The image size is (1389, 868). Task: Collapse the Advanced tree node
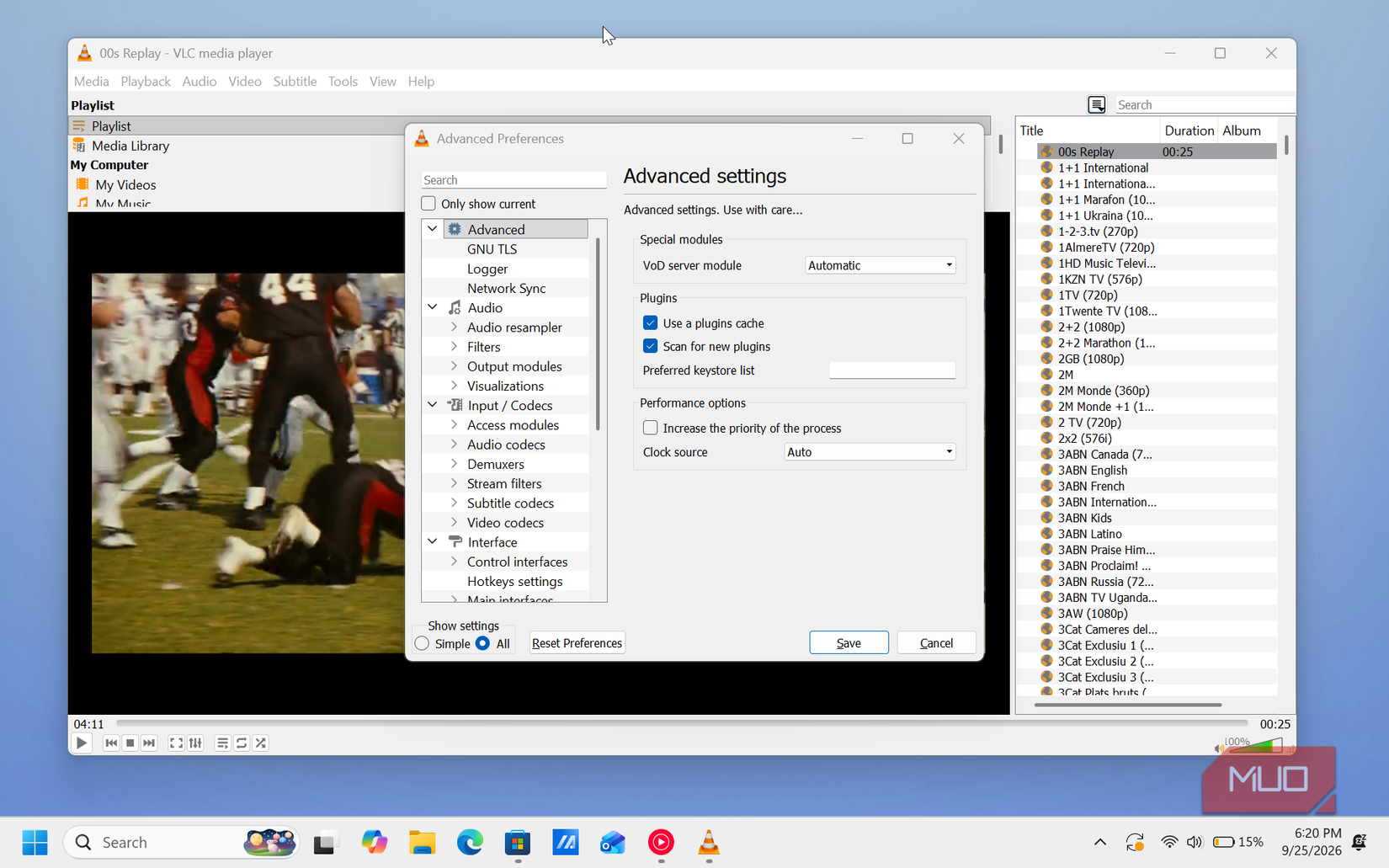coord(433,229)
